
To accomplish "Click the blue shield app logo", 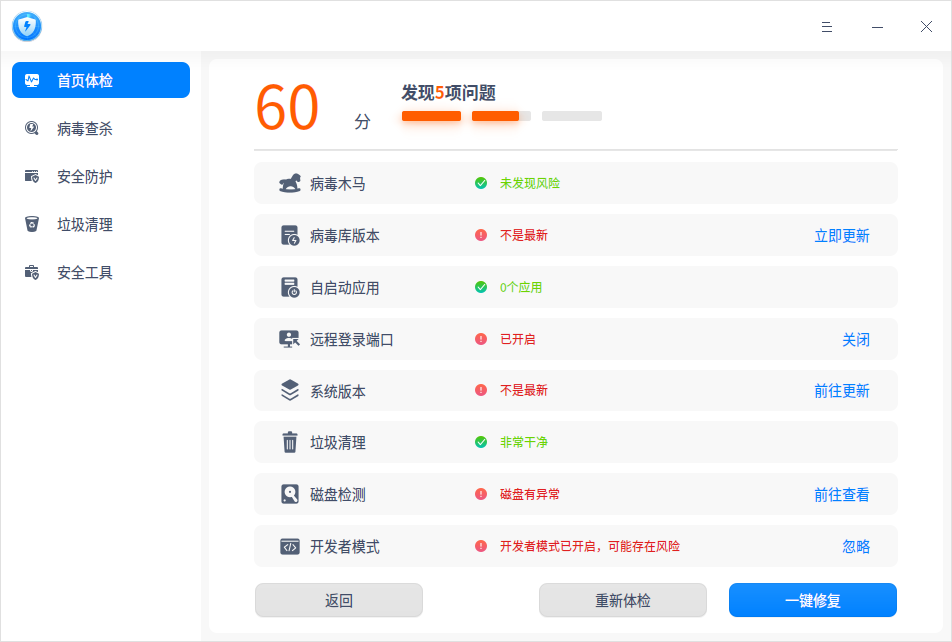I will click(27, 27).
